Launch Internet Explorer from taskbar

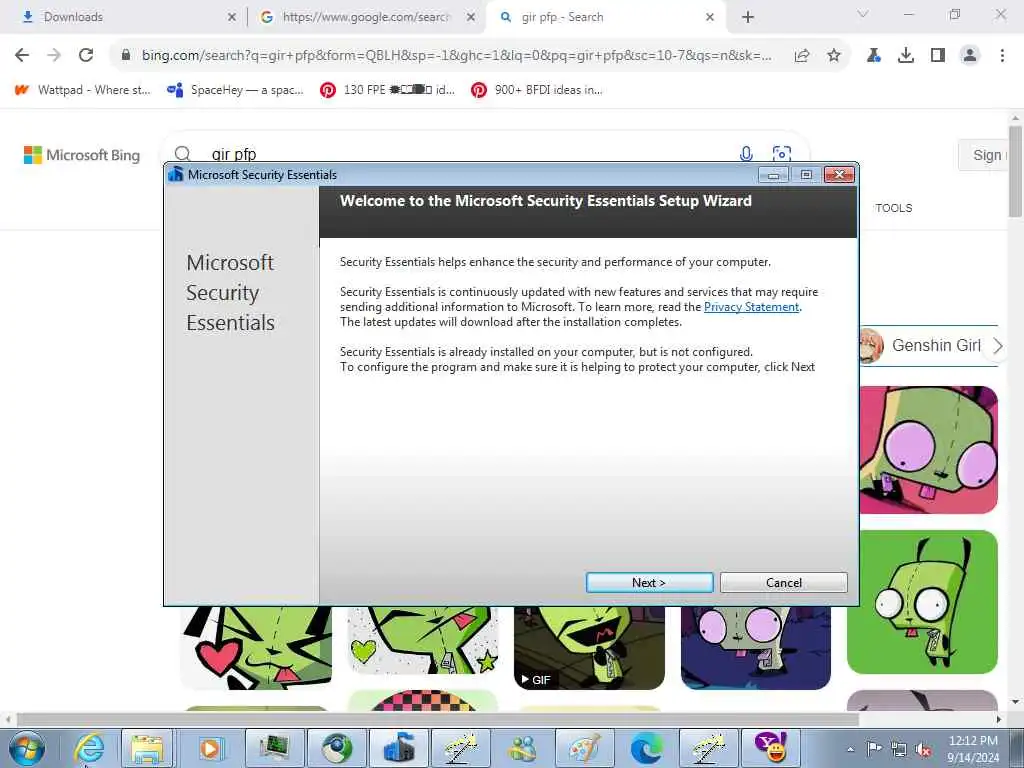pos(89,748)
